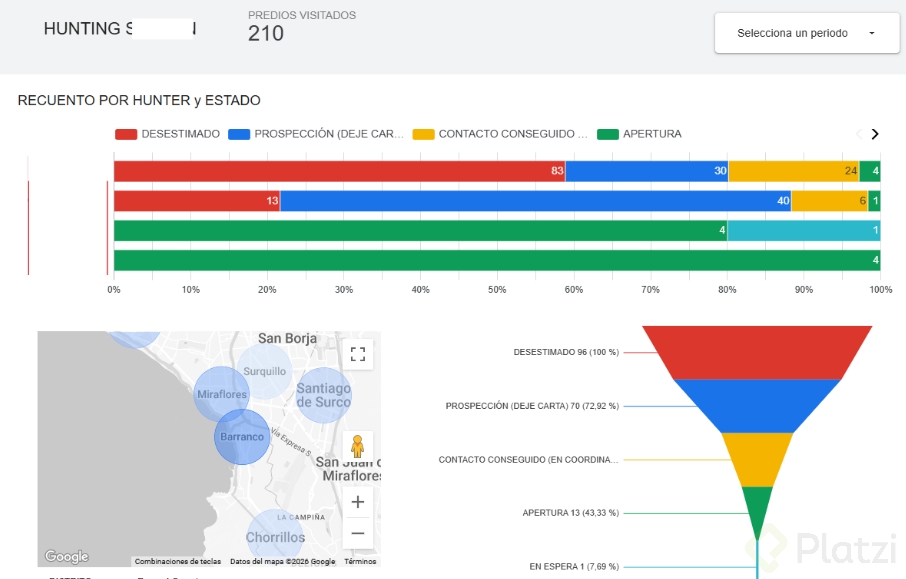Click third row green segment value 4
This screenshot has width=906, height=579.
(x=421, y=231)
